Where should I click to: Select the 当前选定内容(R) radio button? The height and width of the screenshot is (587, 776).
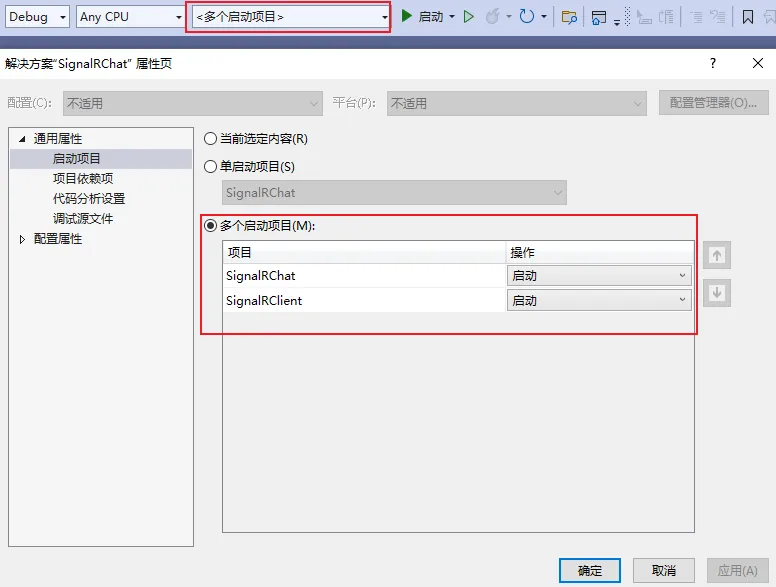tap(210, 139)
